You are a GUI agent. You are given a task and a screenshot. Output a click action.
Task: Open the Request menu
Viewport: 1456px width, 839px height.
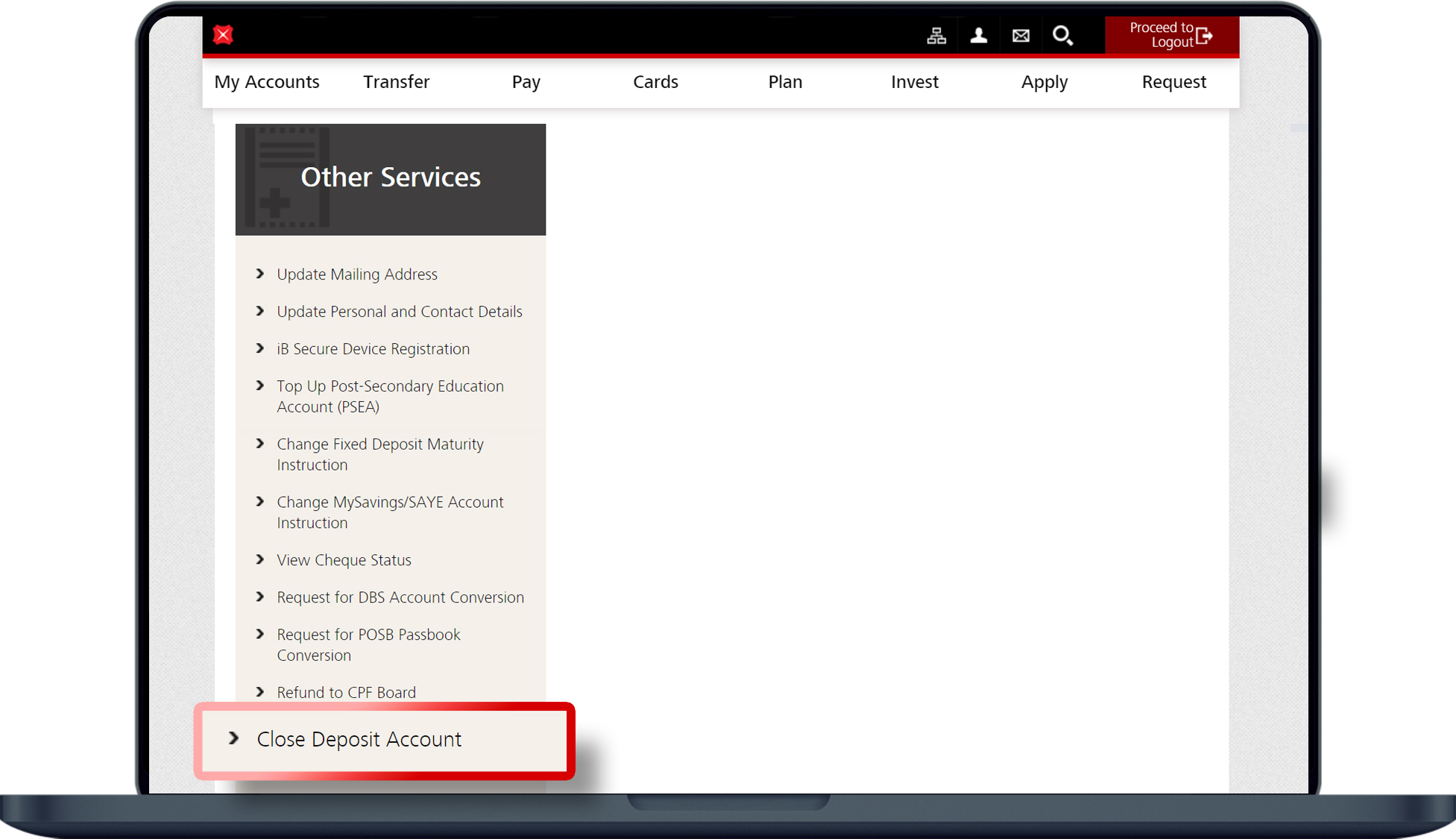click(1173, 82)
